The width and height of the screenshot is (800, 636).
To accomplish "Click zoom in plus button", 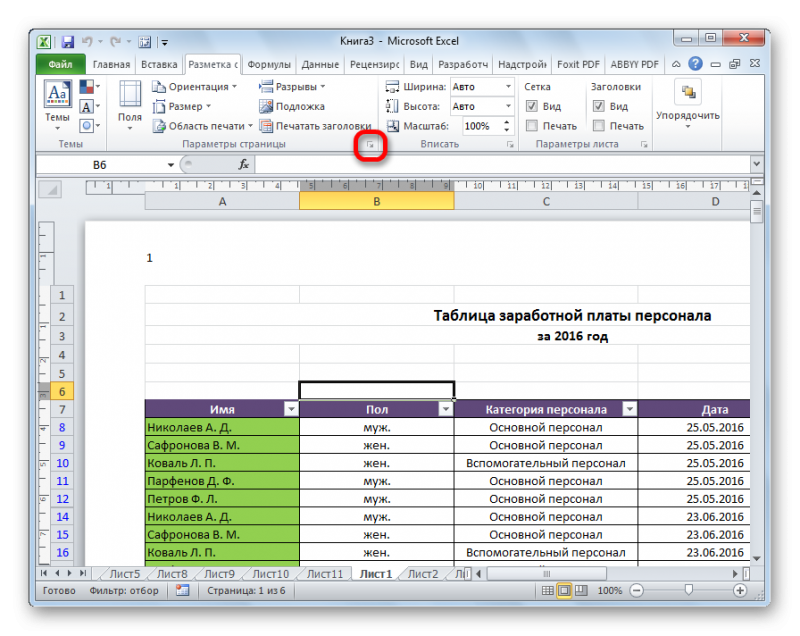I will tap(739, 591).
